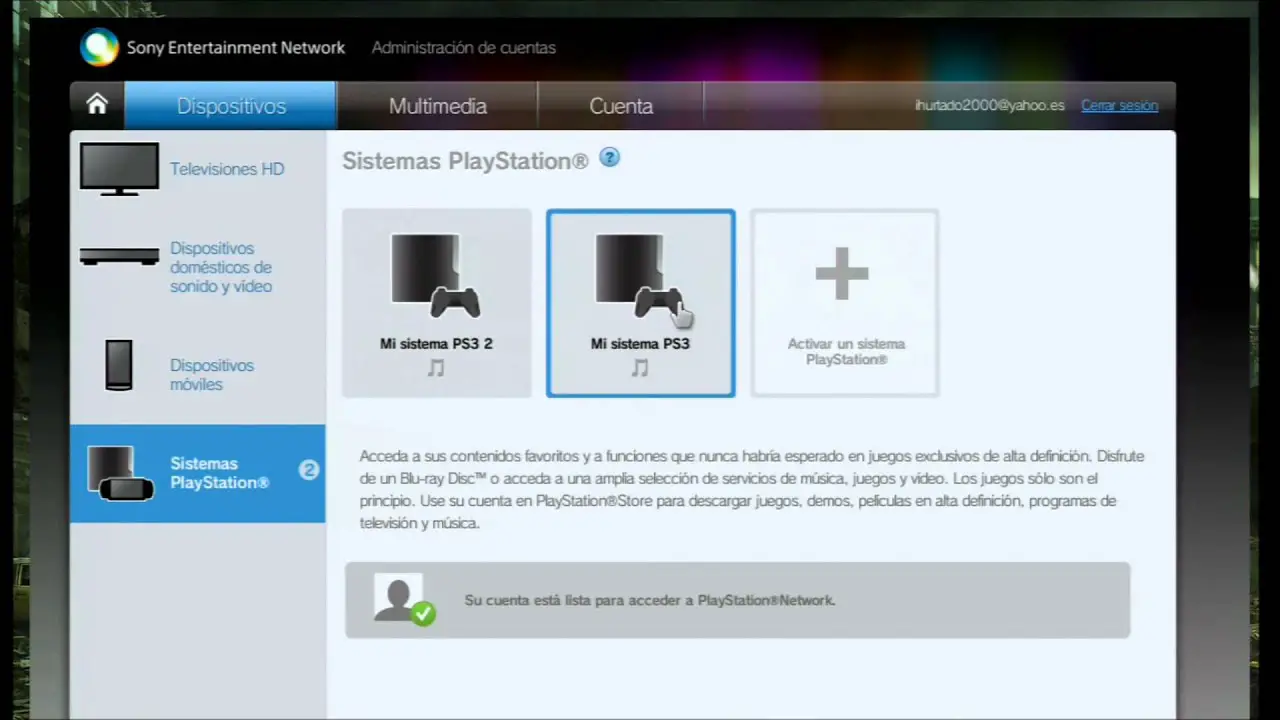Click the Mi sistema PS3 name label
The image size is (1280, 720).
click(x=640, y=343)
